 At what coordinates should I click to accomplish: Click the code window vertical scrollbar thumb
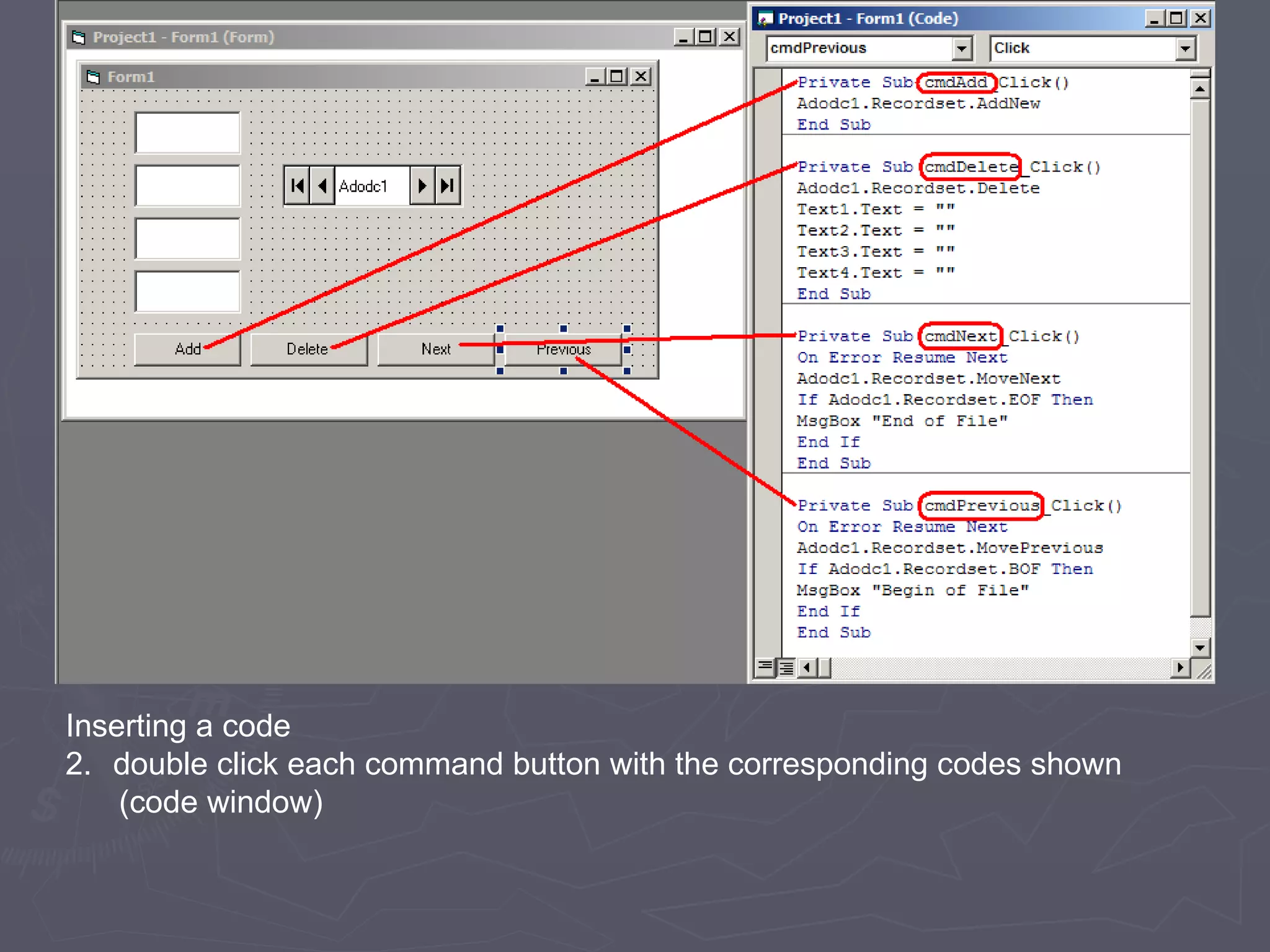pyautogui.click(x=1200, y=359)
